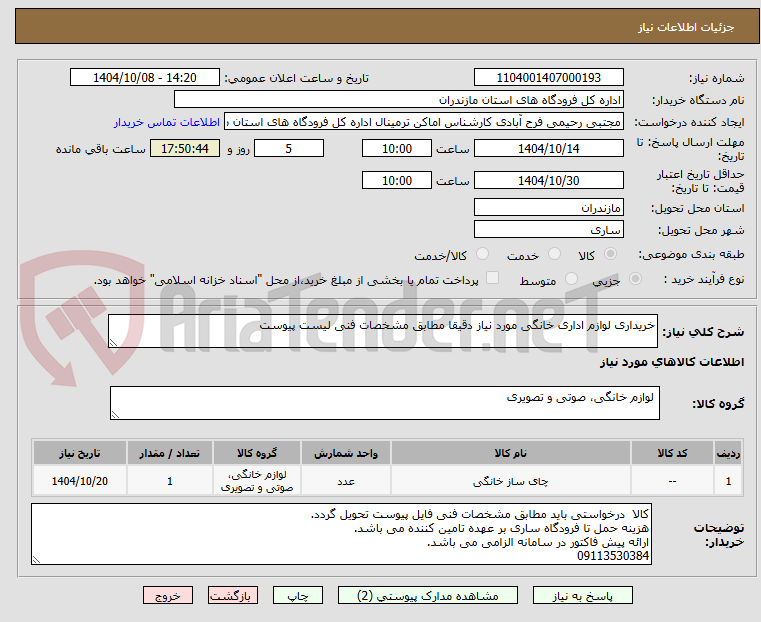Click the ردیف column header
This screenshot has height=622, width=761.
pos(728,453)
